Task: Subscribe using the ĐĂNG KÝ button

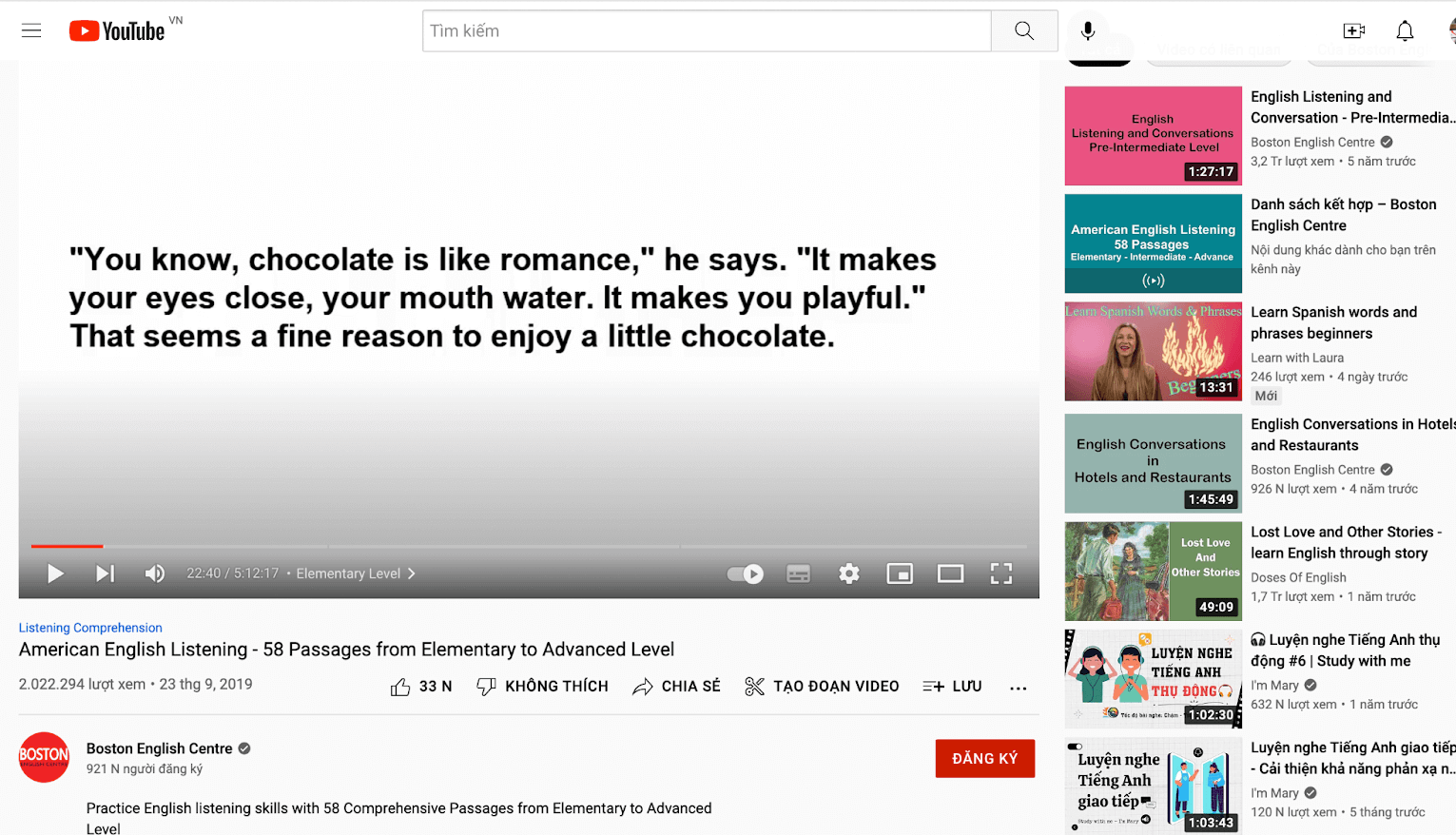Action: tap(984, 758)
